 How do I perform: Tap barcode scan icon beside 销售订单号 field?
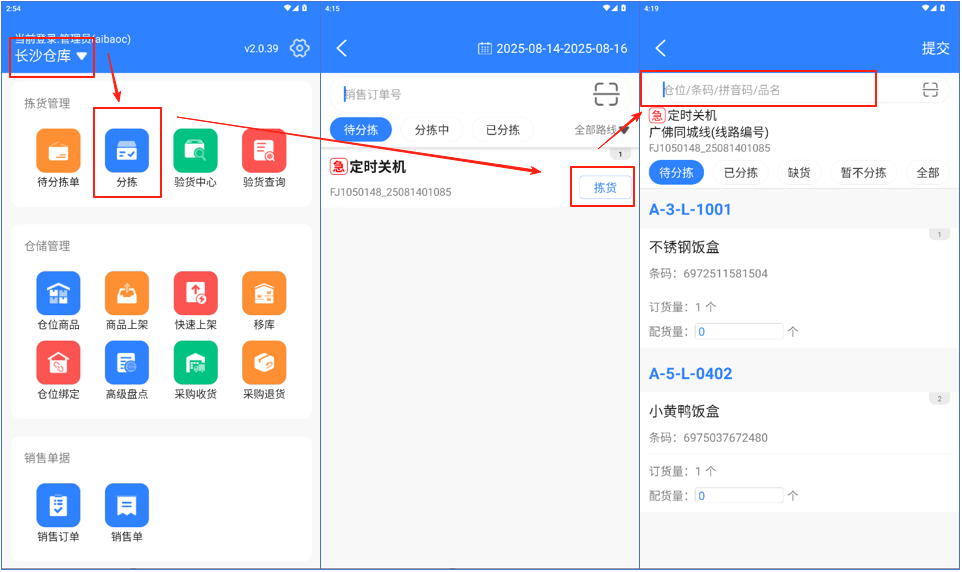(606, 94)
